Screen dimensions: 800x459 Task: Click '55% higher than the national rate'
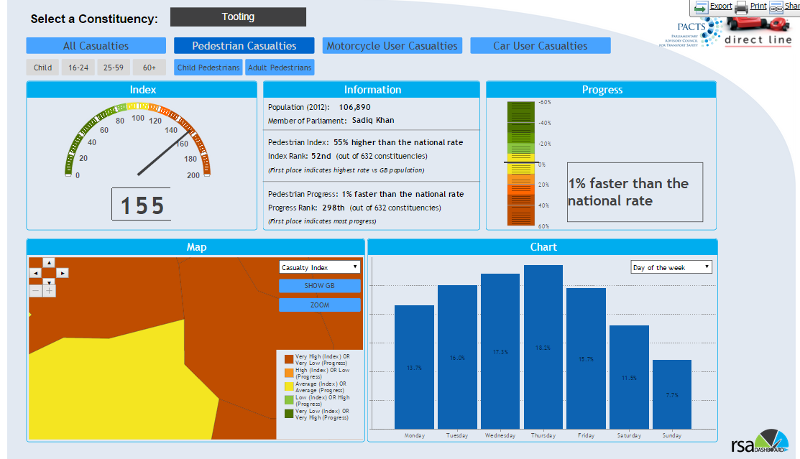coord(398,142)
